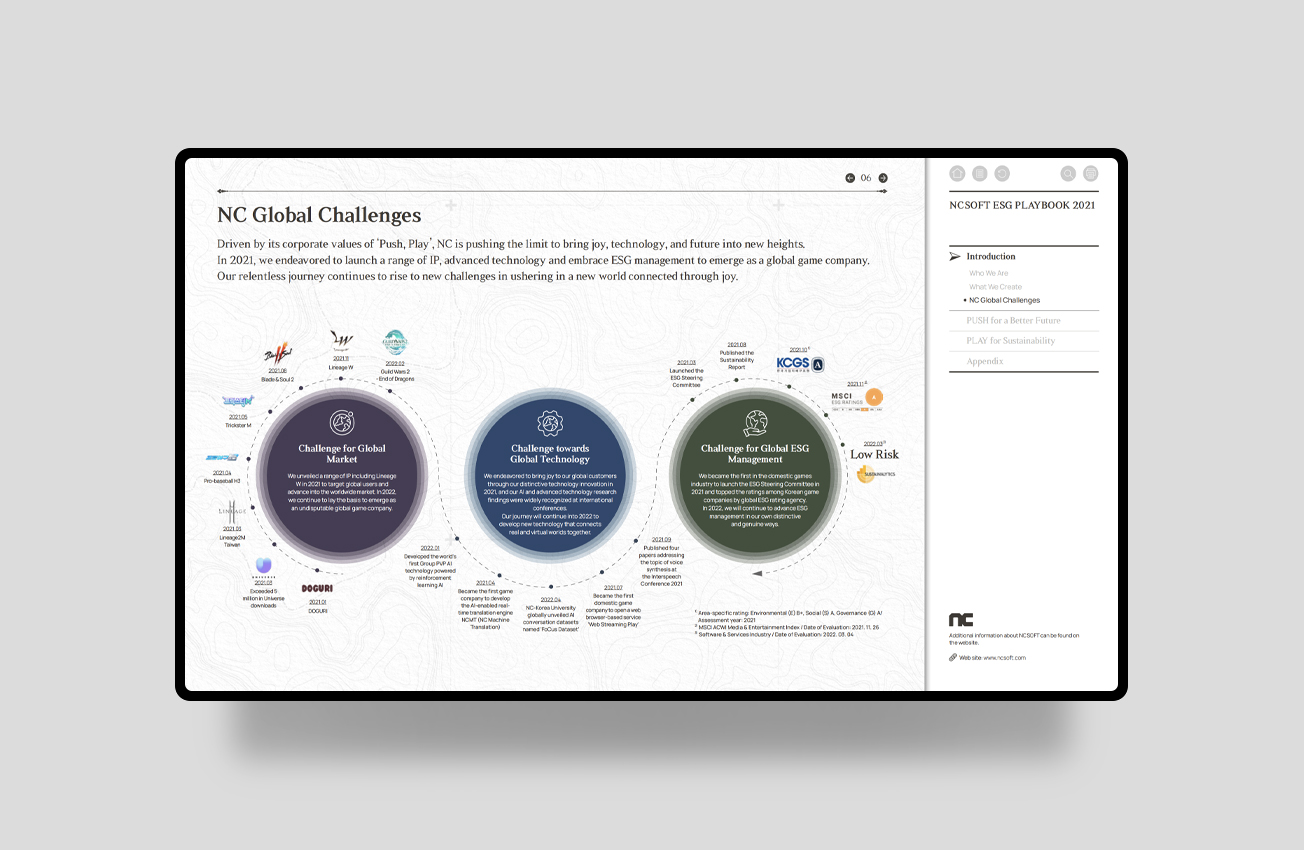Click the Guild Wars 2 logo
1304x850 pixels.
(x=395, y=344)
